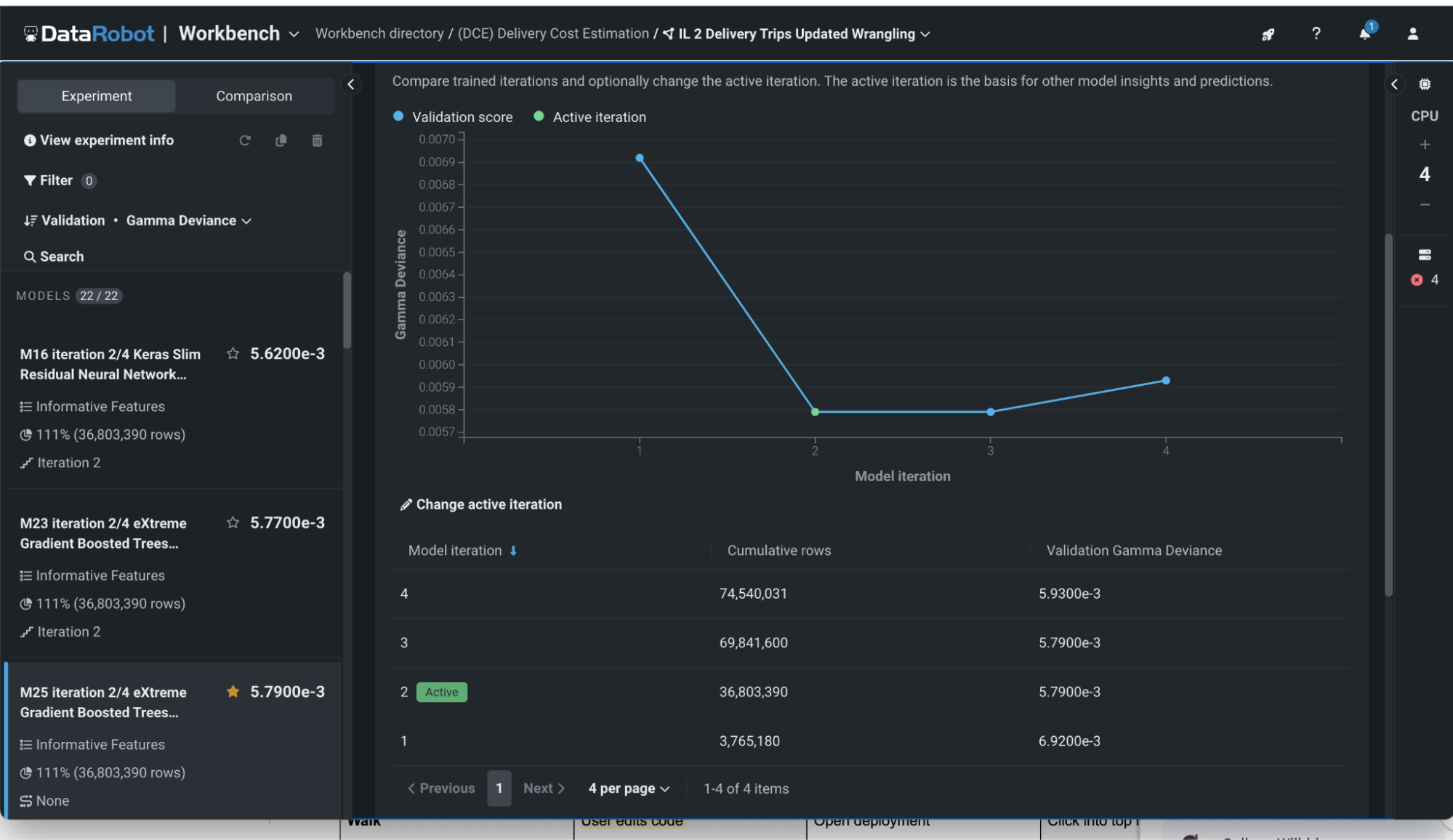Open the notifications bell
Image resolution: width=1453 pixels, height=840 pixels.
click(1365, 33)
